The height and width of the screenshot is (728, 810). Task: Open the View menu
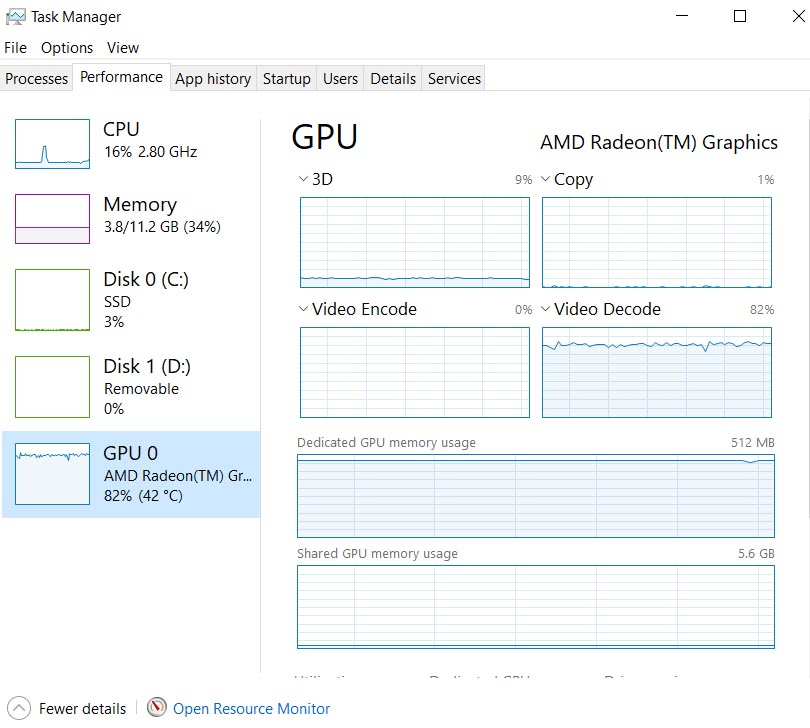[123, 48]
